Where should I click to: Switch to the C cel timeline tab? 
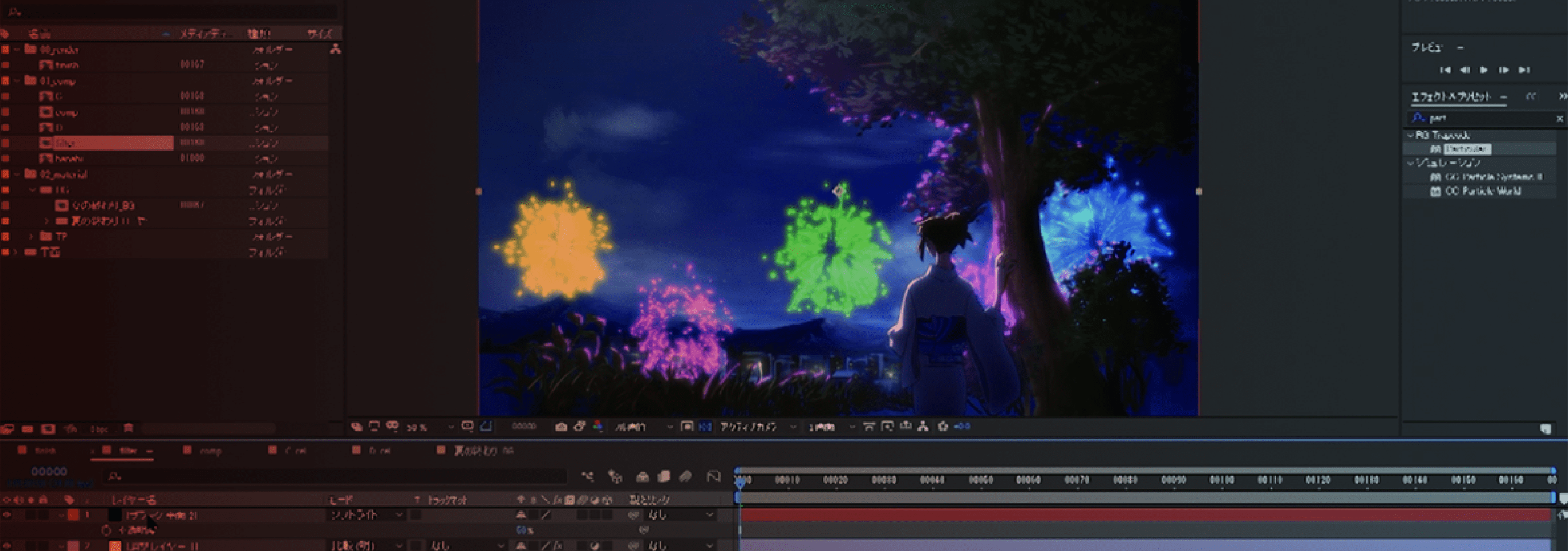pyautogui.click(x=295, y=451)
